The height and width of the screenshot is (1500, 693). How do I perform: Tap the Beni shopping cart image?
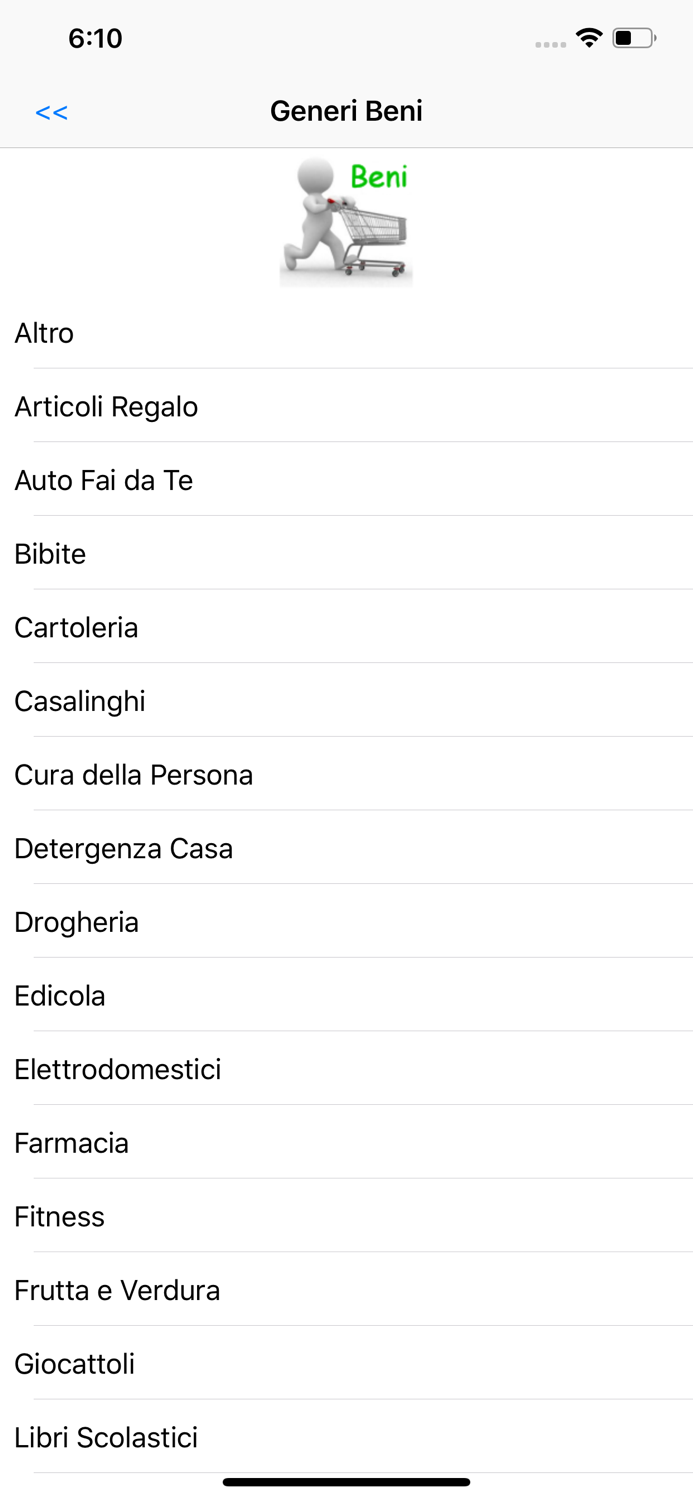346,220
